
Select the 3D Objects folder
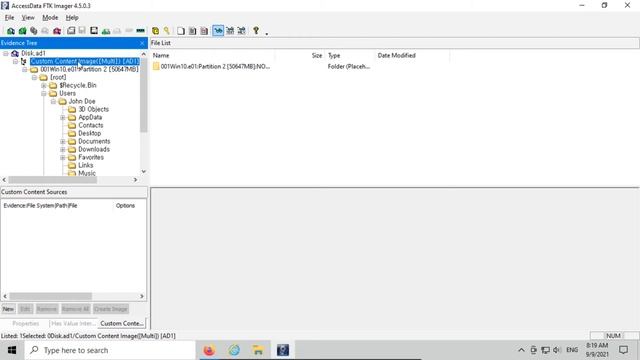[93, 109]
